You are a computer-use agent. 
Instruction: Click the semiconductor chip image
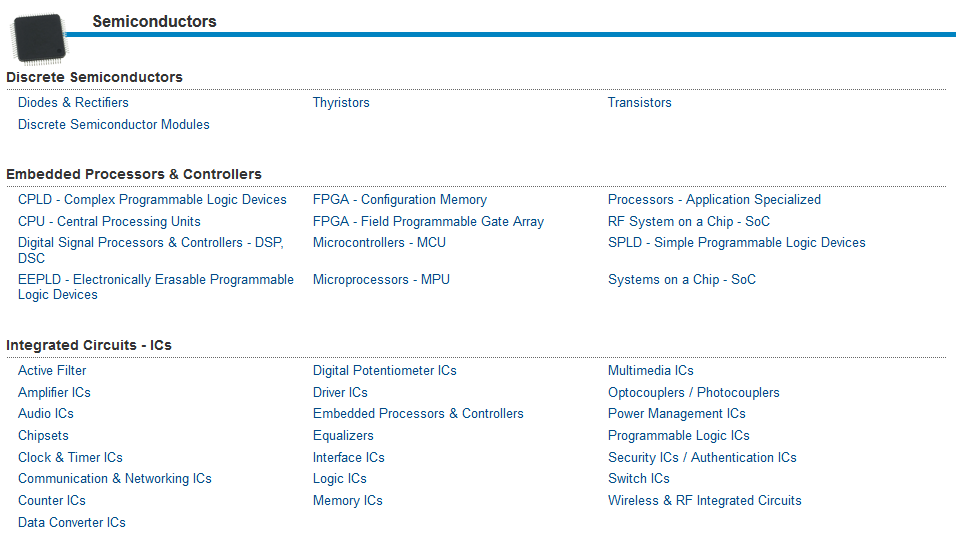coord(39,39)
